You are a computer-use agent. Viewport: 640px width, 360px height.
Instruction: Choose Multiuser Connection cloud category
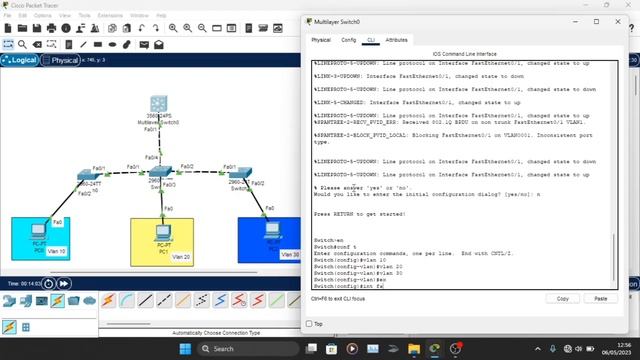(x=89, y=301)
